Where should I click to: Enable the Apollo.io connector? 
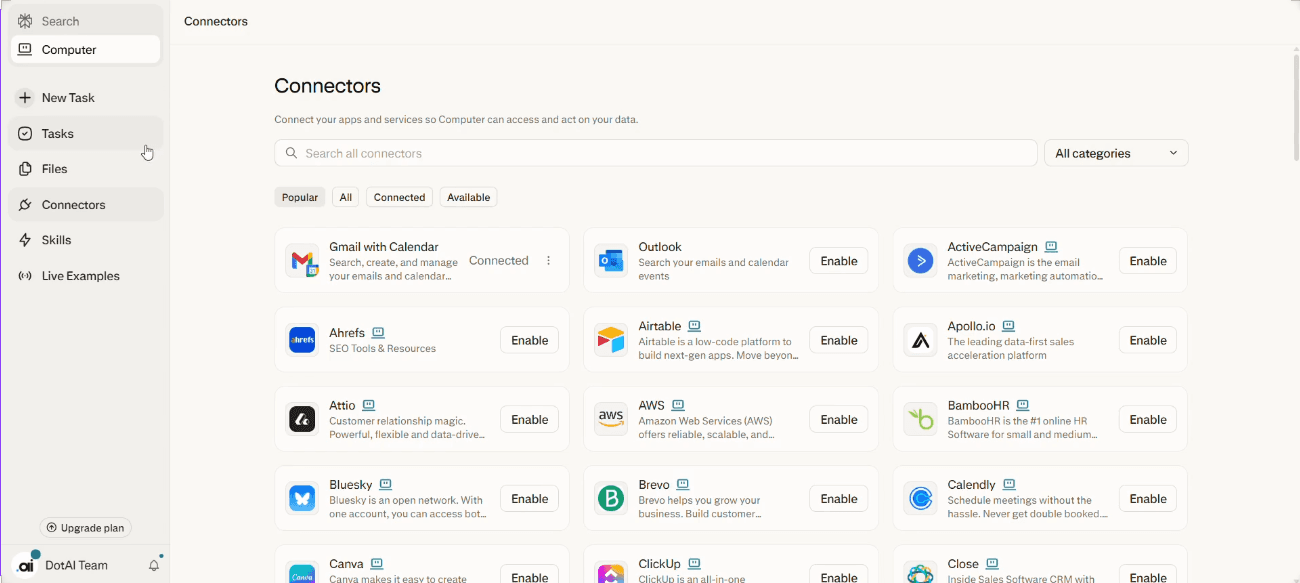[x=1148, y=340]
